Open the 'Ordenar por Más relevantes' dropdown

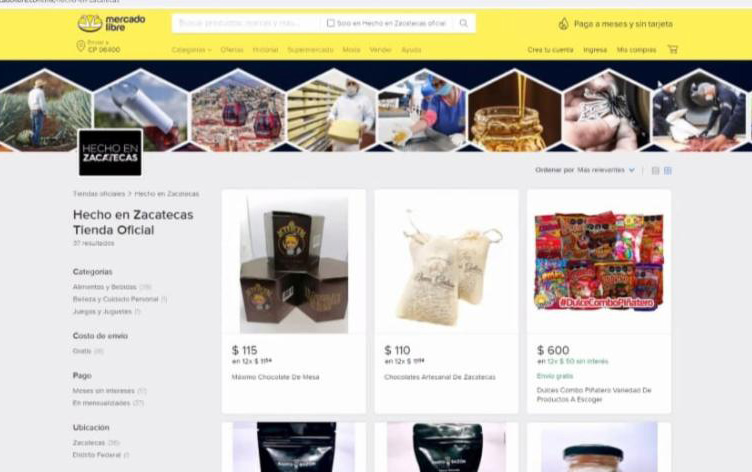[585, 170]
